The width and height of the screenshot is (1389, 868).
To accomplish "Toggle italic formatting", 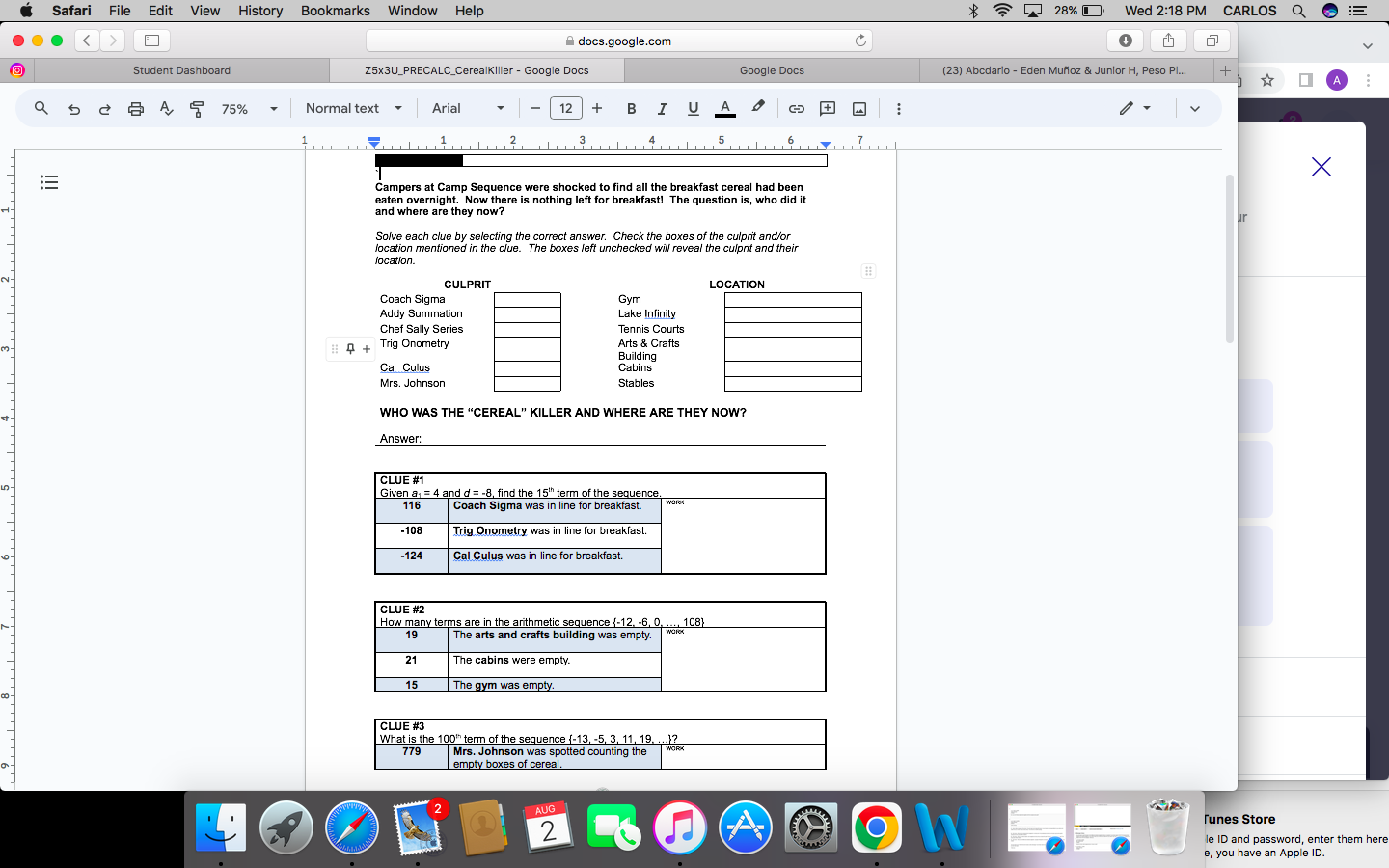I will tap(662, 109).
